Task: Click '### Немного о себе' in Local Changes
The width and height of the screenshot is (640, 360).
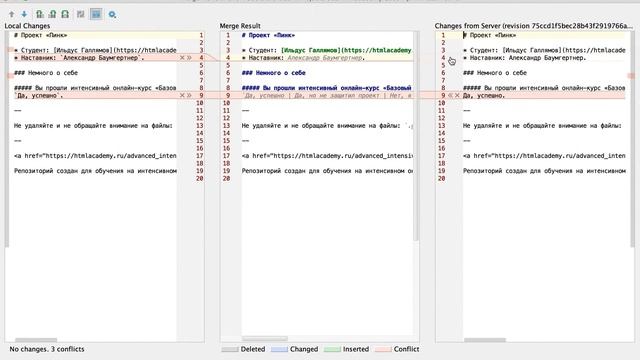Action: click(x=46, y=73)
